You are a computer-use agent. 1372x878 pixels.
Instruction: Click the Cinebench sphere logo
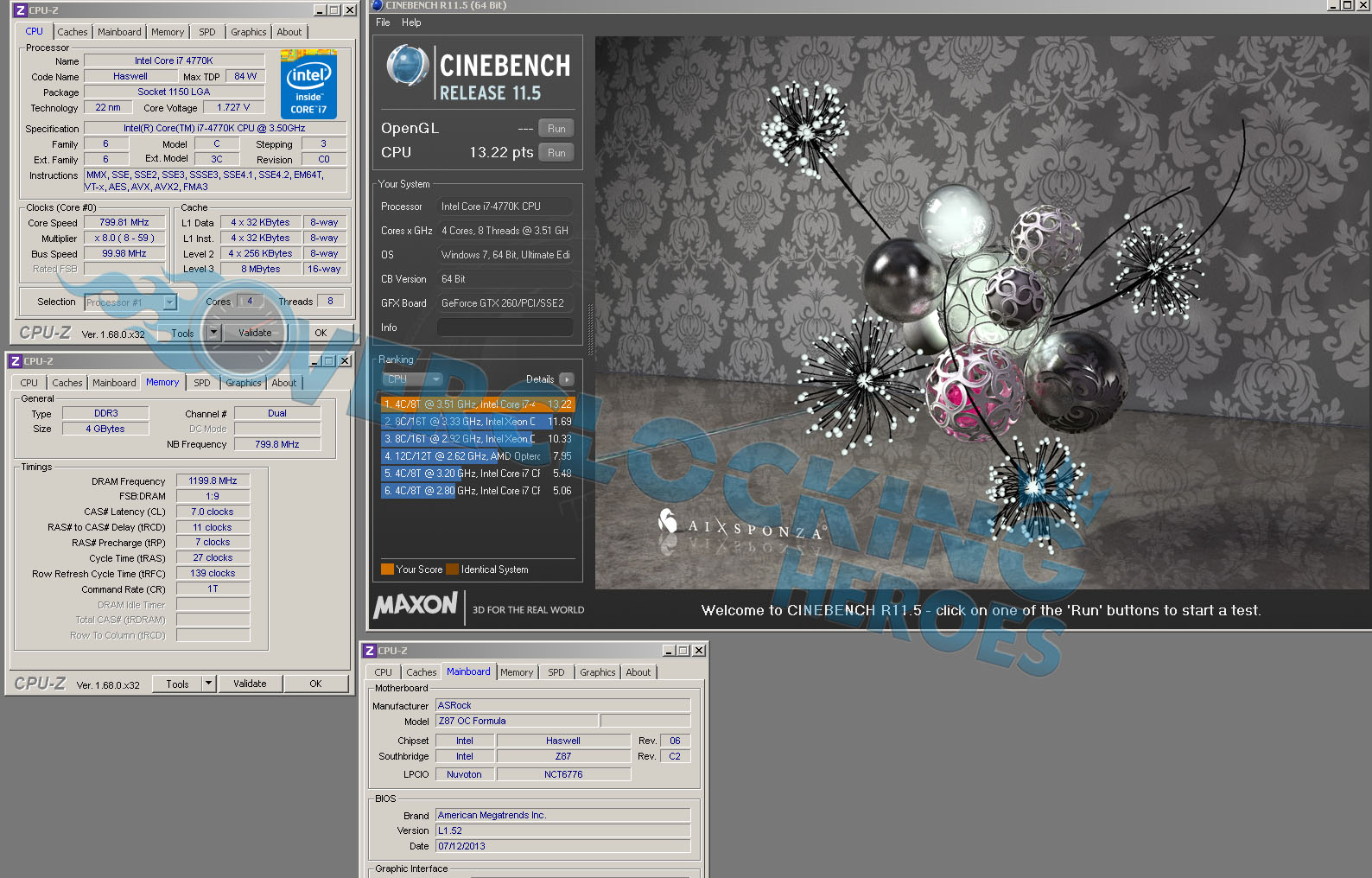408,67
